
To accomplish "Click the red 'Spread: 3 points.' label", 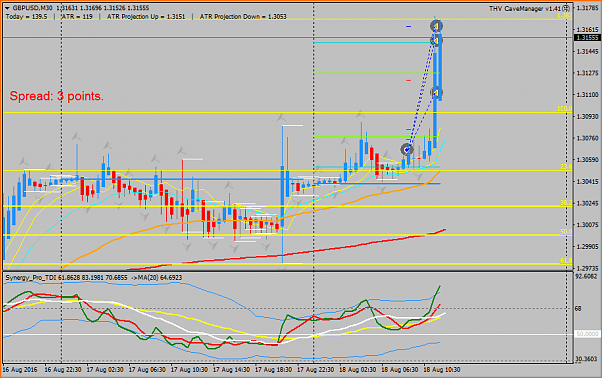I will click(x=56, y=96).
